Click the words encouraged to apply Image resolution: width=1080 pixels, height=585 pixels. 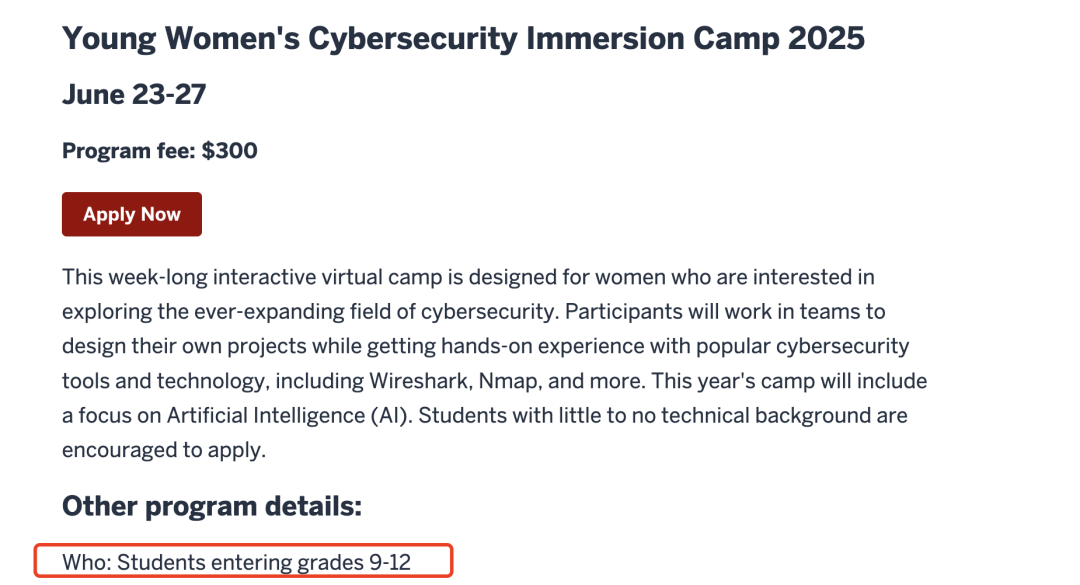click(163, 451)
